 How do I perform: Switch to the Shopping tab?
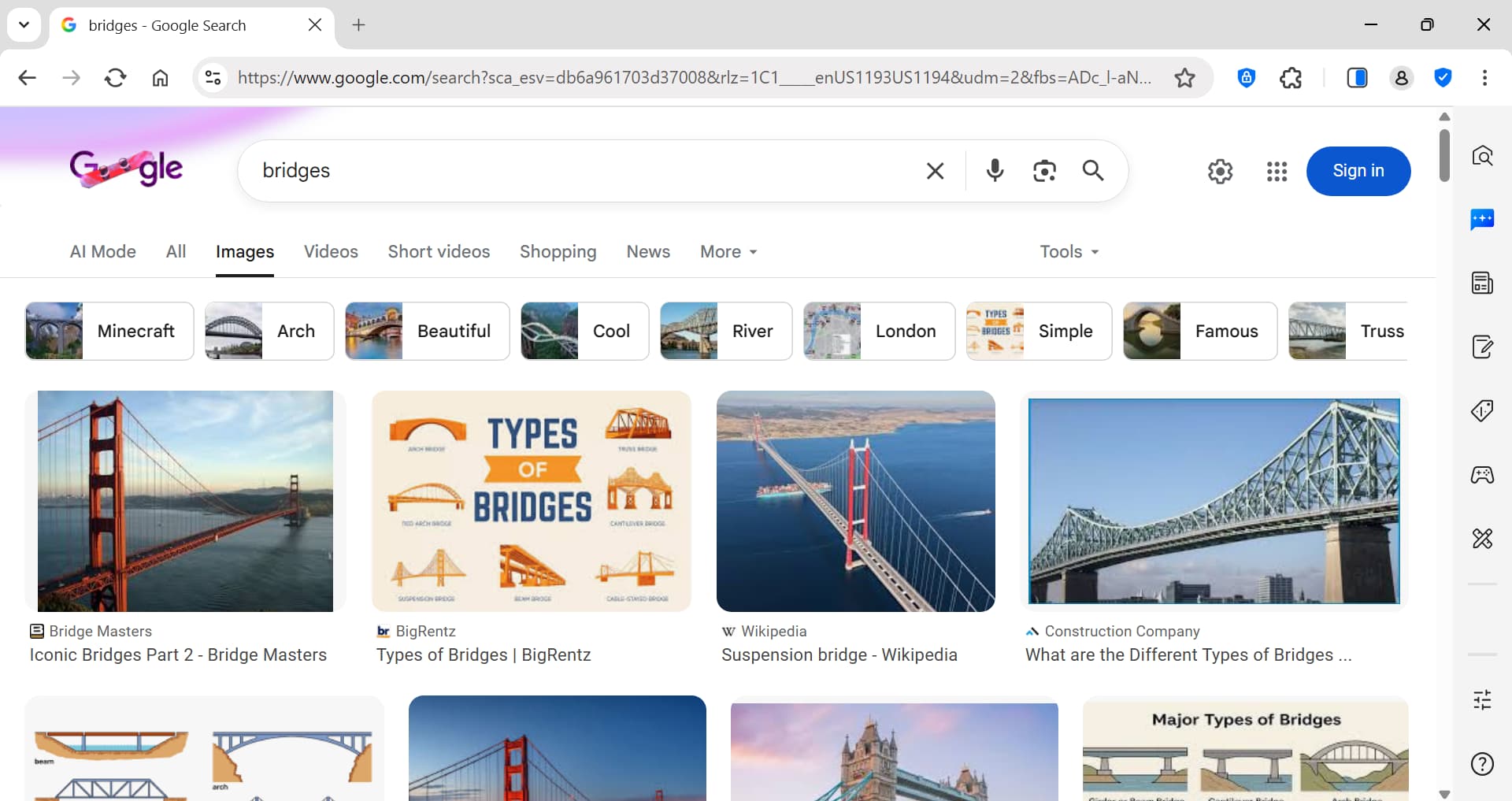coord(558,251)
